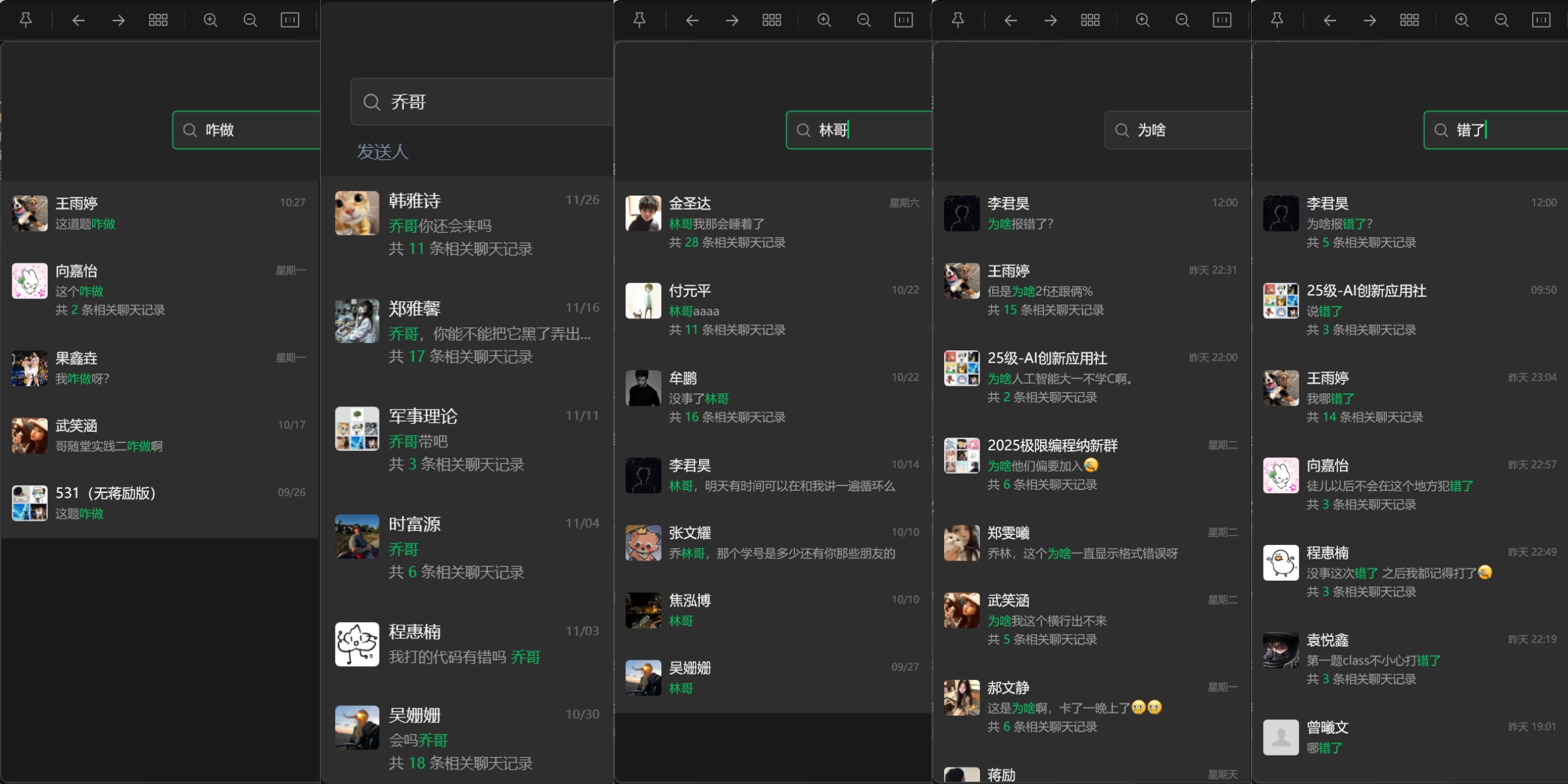The width and height of the screenshot is (1568, 784).
Task: Open the 发送人 sender filter
Action: coord(382,152)
